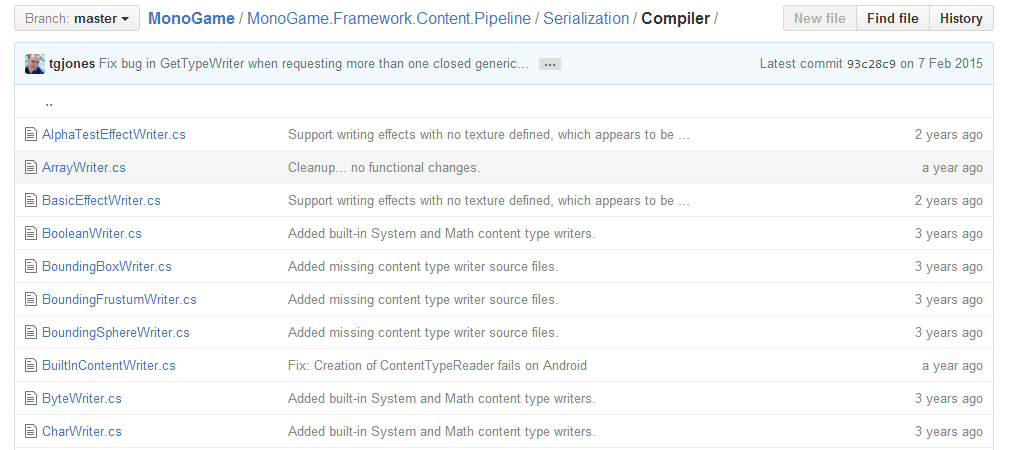Image resolution: width=1011 pixels, height=450 pixels.
Task: Go up to parent directory
Action: pos(49,102)
